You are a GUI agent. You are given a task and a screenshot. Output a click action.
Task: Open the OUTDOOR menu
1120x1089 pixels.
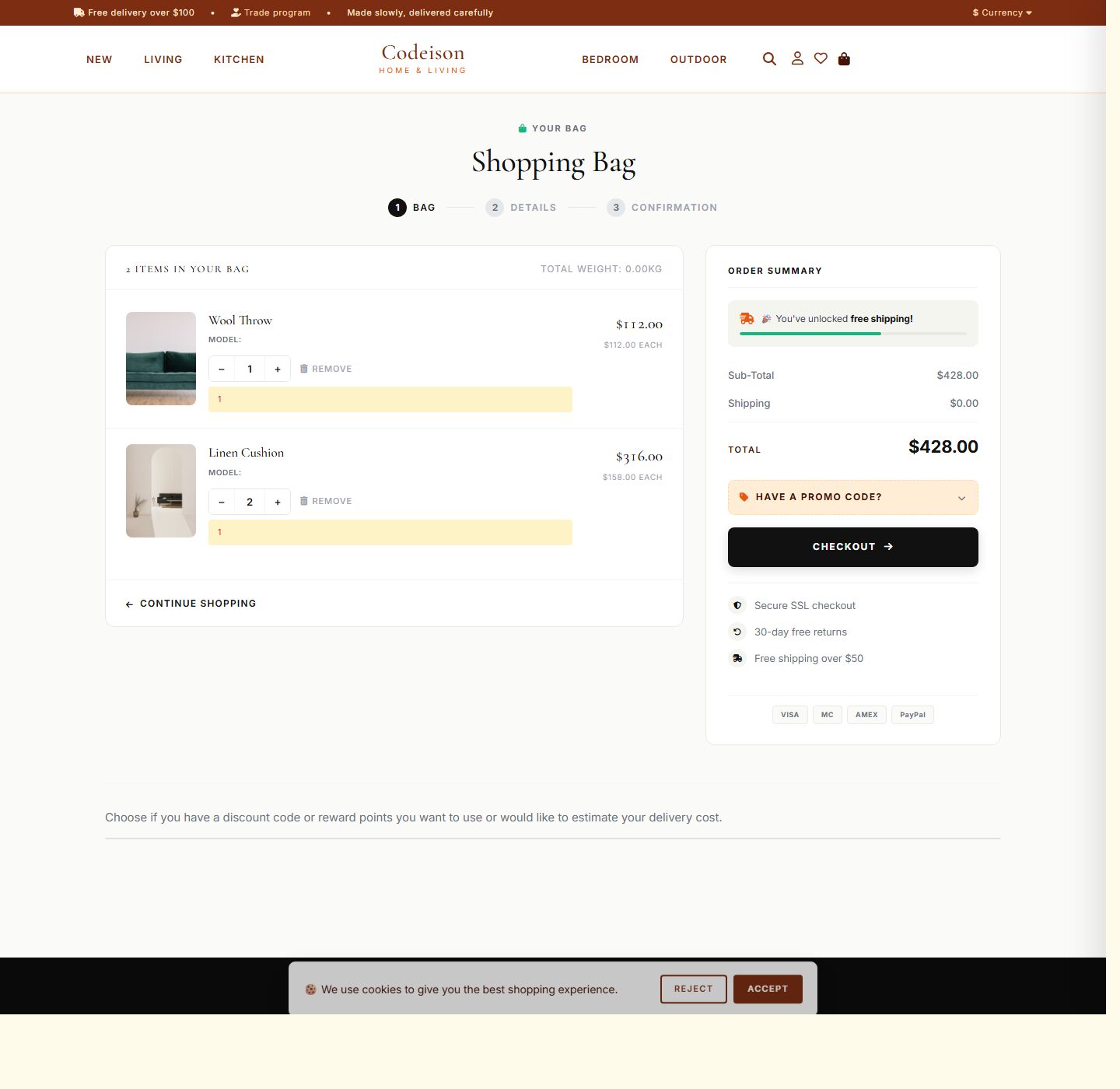pos(698,59)
